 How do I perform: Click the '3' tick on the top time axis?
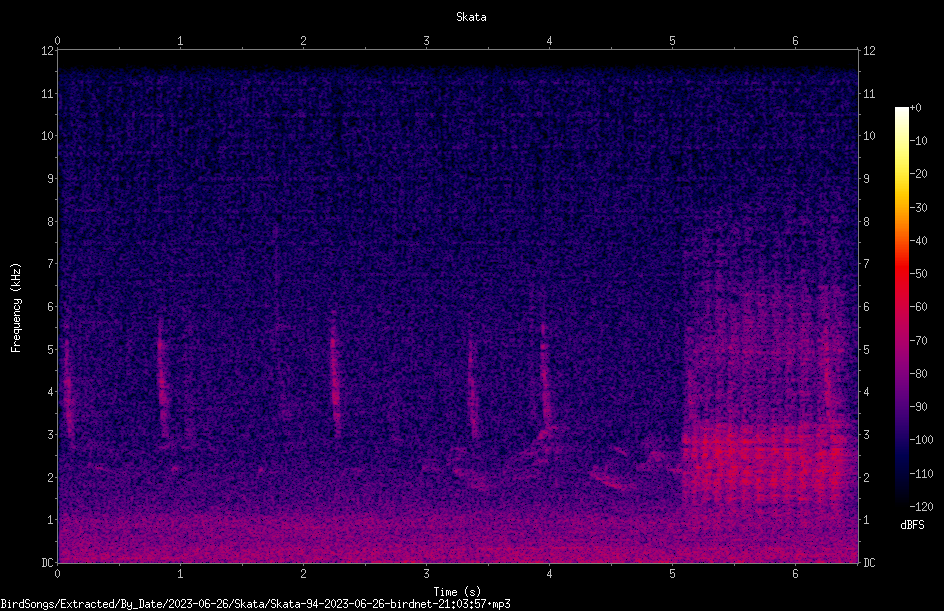pyautogui.click(x=426, y=41)
